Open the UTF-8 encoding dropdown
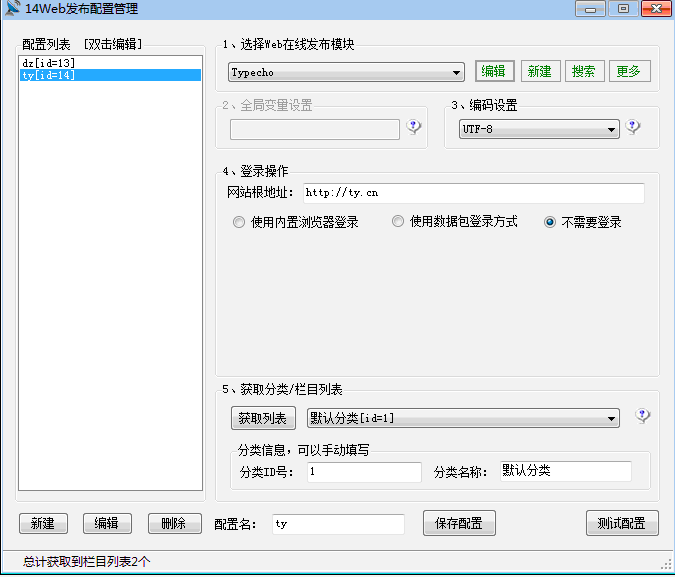The height and width of the screenshot is (577, 675). (539, 129)
